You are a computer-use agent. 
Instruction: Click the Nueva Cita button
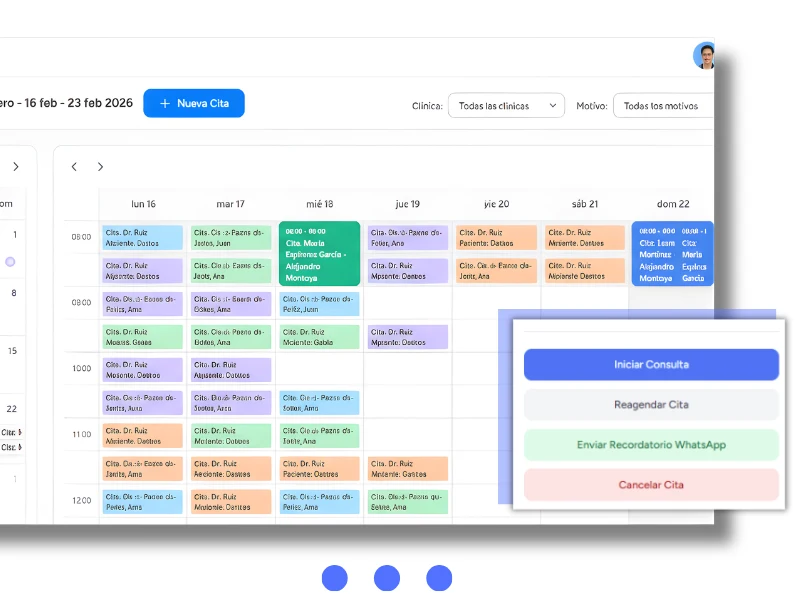(193, 103)
